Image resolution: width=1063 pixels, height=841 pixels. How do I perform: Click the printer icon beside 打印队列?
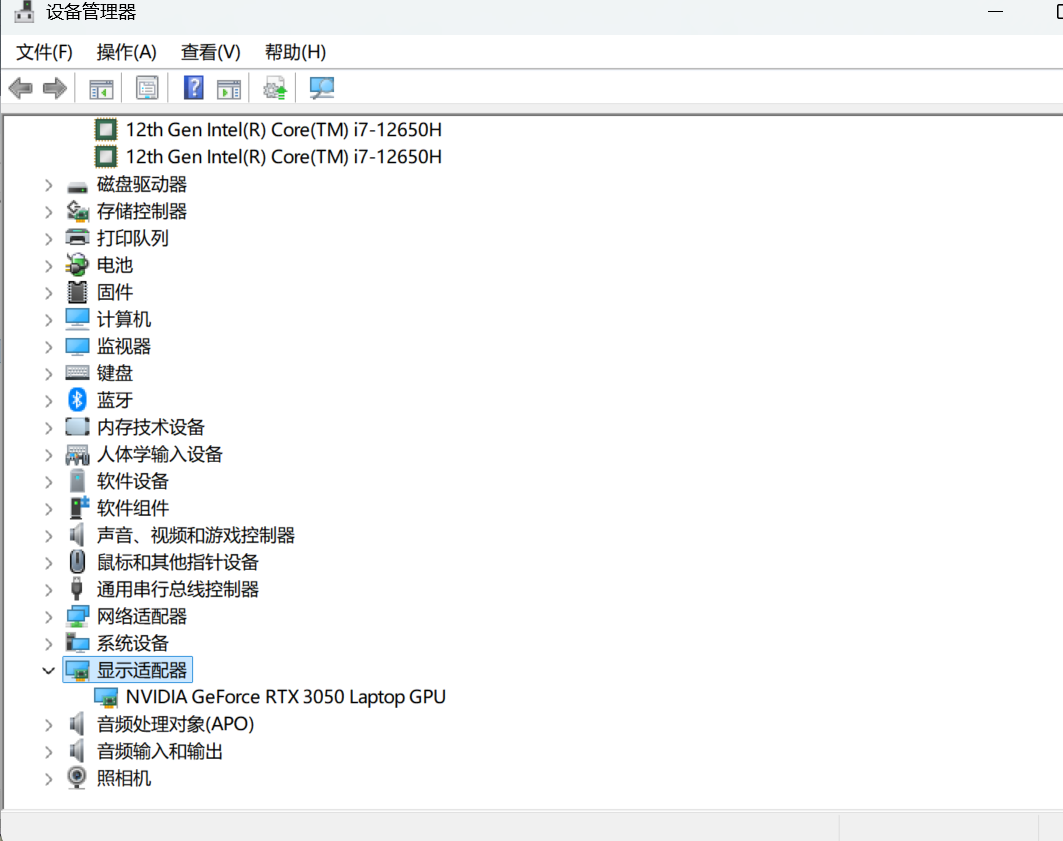[x=77, y=238]
